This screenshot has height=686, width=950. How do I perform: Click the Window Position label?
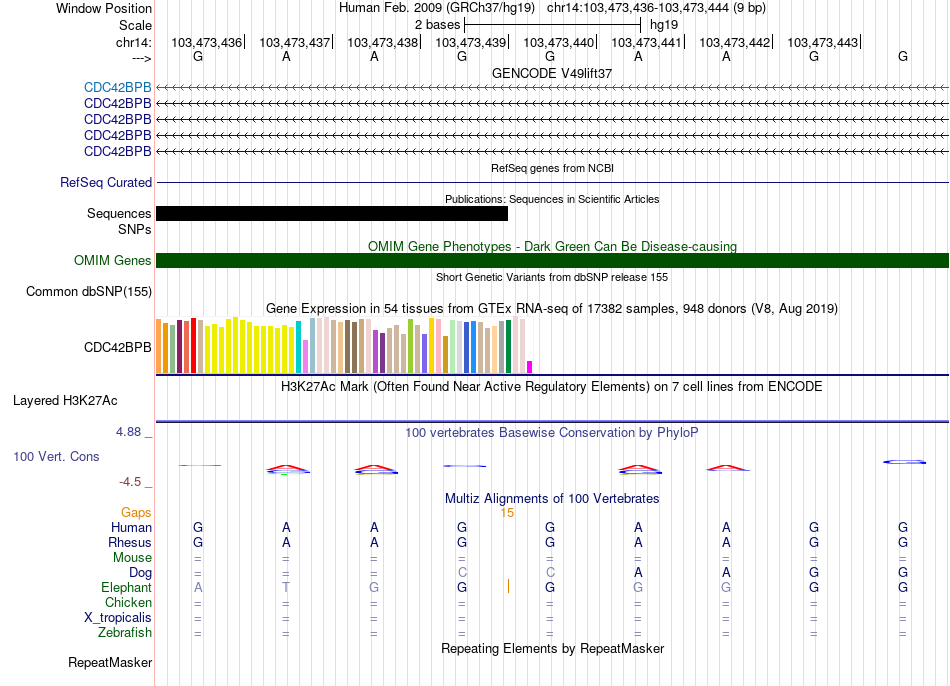104,8
